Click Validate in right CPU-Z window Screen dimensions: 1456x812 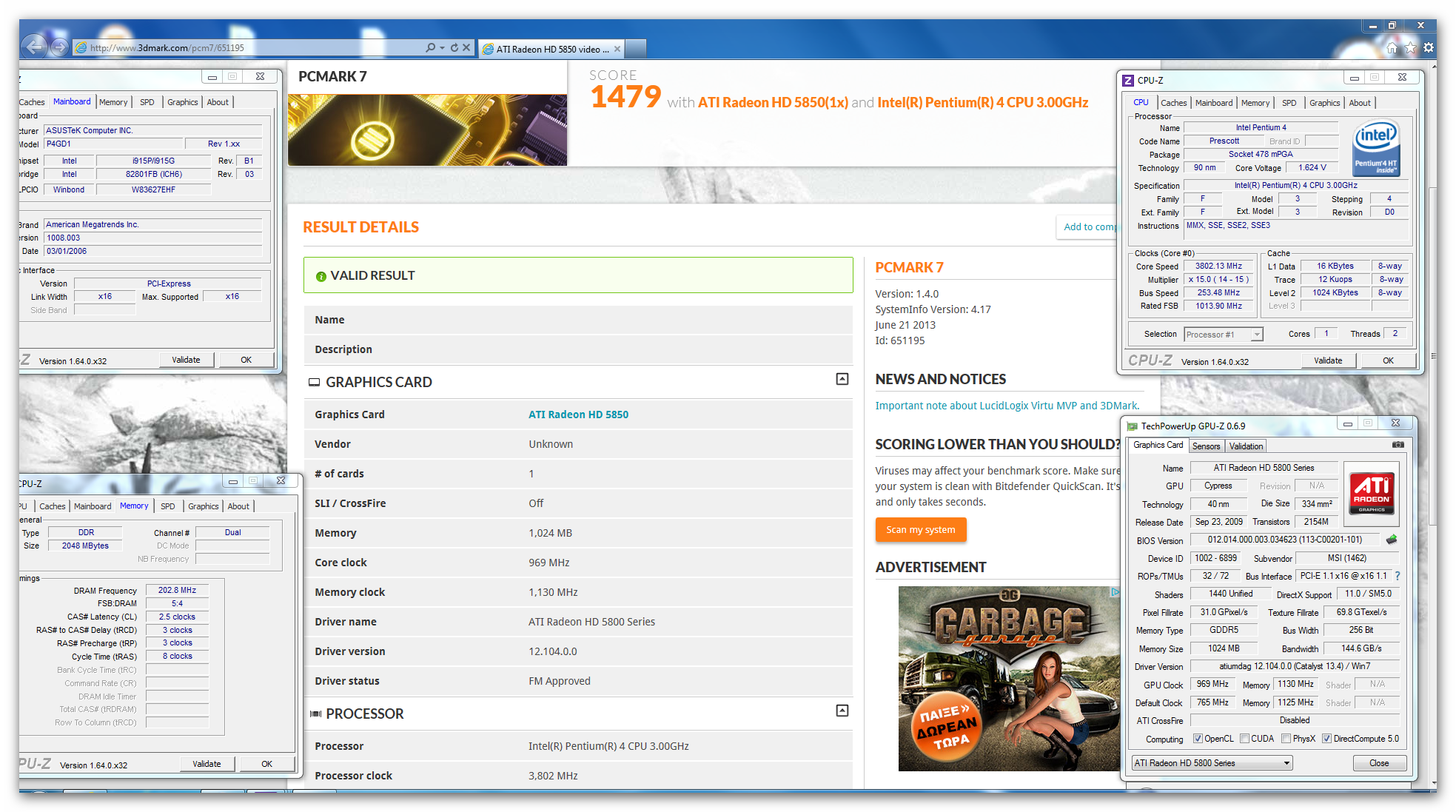[x=1328, y=360]
